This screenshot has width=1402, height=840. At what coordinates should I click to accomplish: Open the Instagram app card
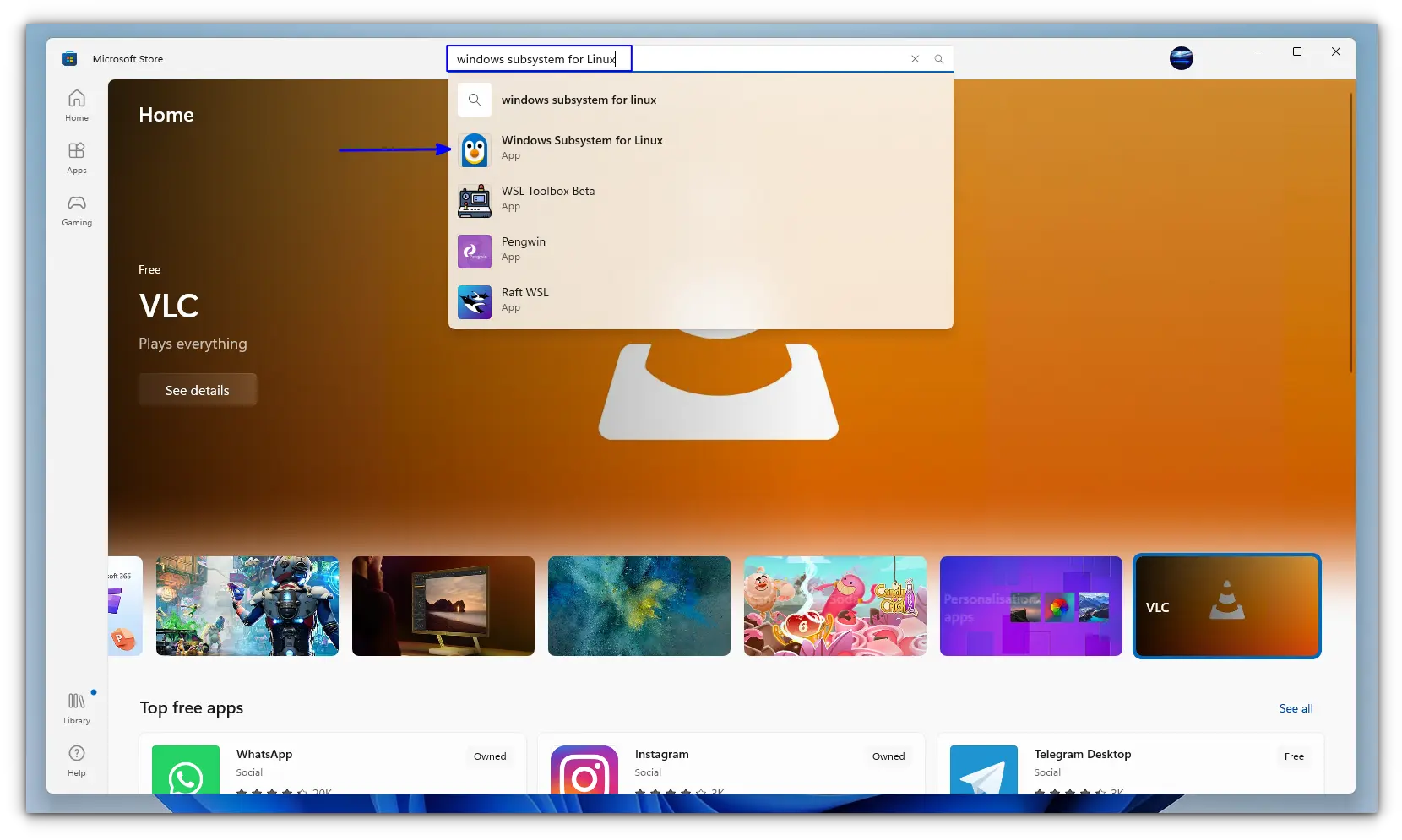pyautogui.click(x=731, y=765)
